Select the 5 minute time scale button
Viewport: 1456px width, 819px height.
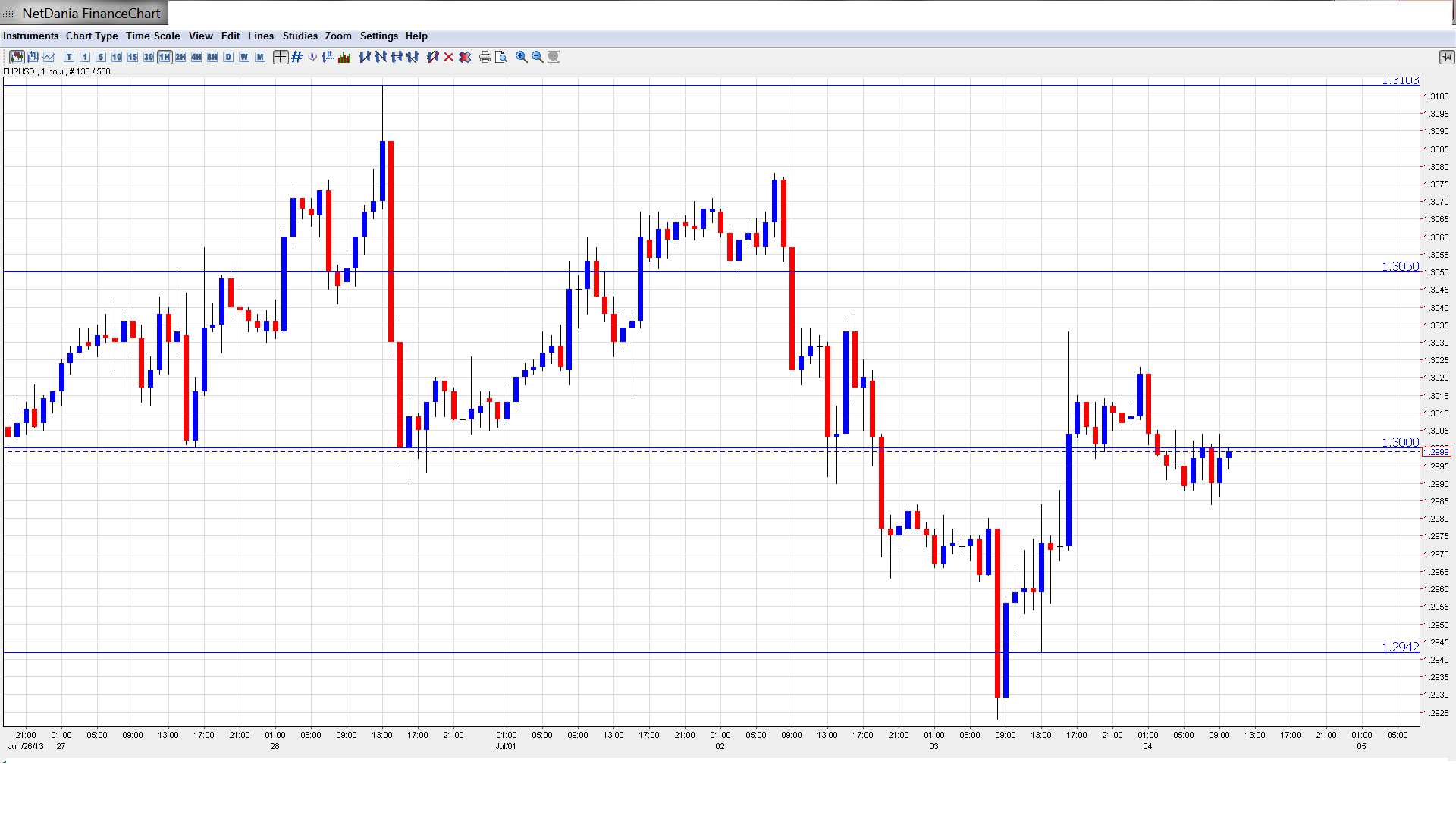coord(101,57)
